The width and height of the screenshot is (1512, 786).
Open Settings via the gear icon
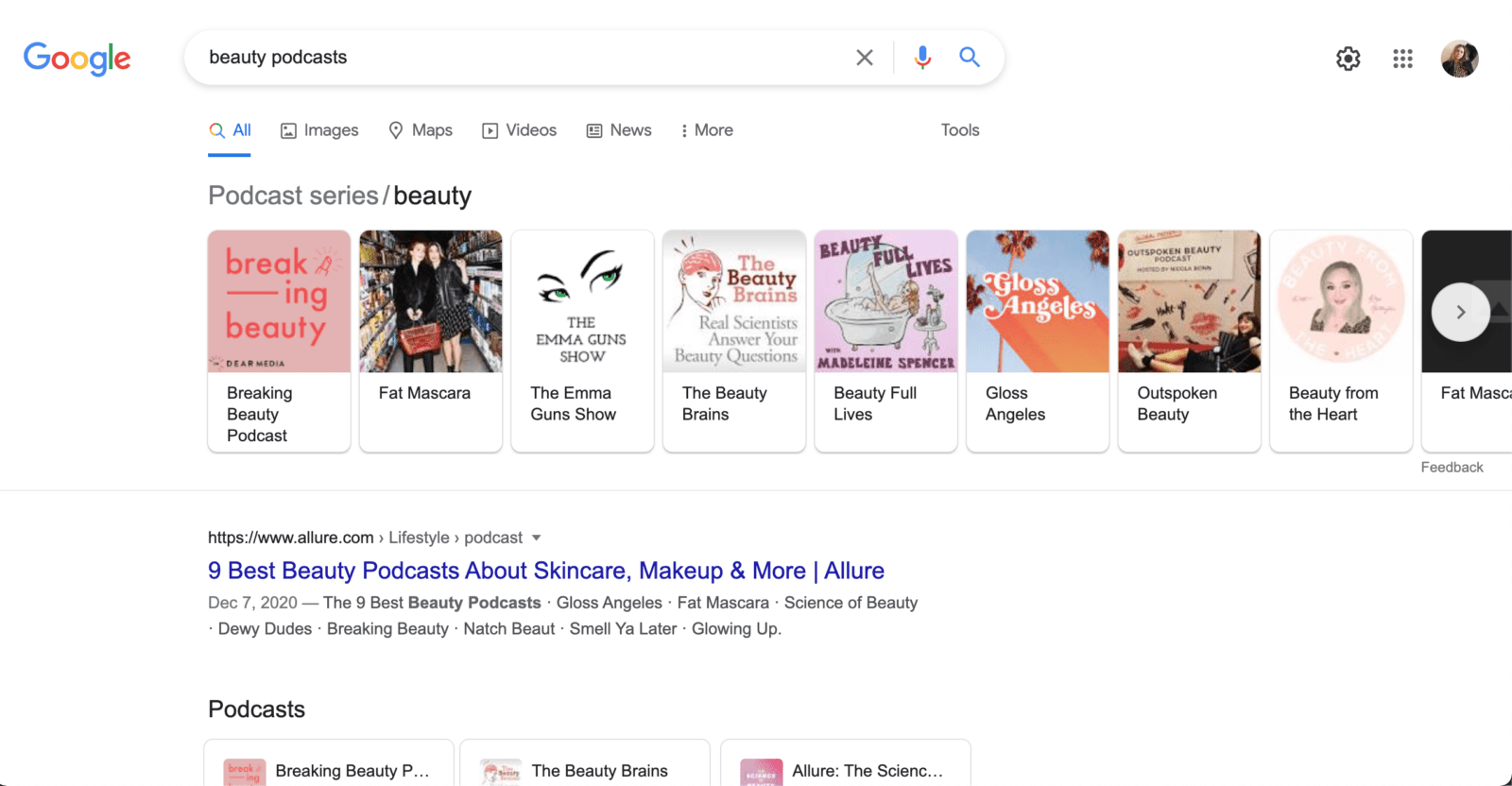pos(1349,59)
